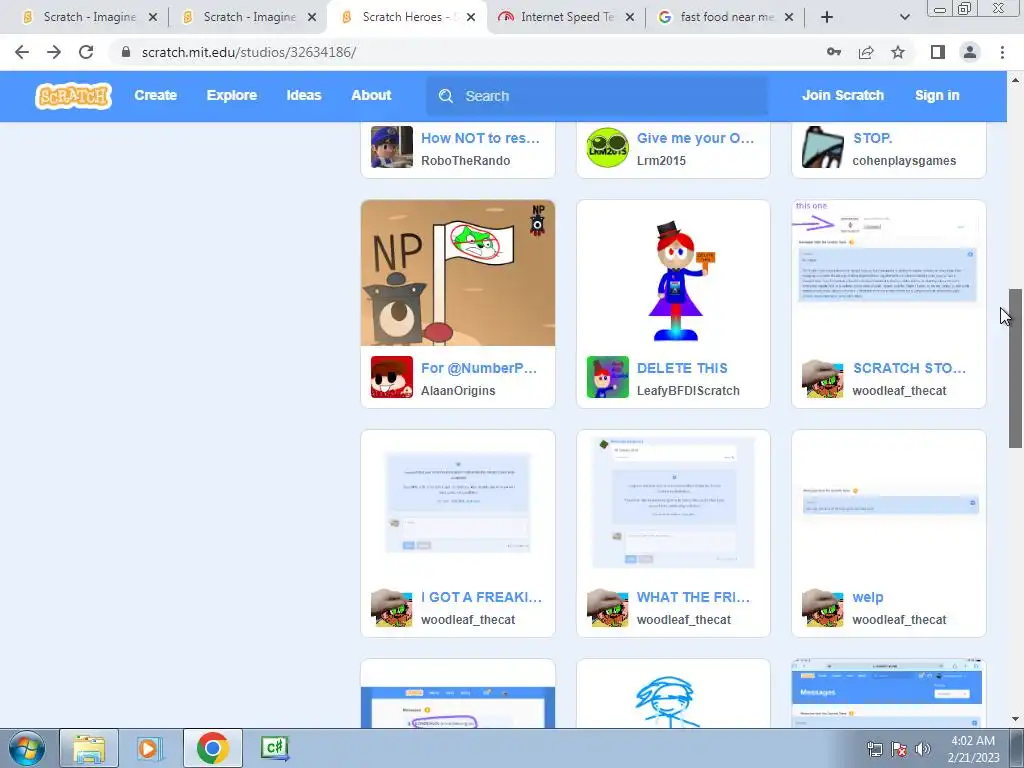This screenshot has height=768, width=1024.
Task: Open the Ideas menu item
Action: click(304, 95)
